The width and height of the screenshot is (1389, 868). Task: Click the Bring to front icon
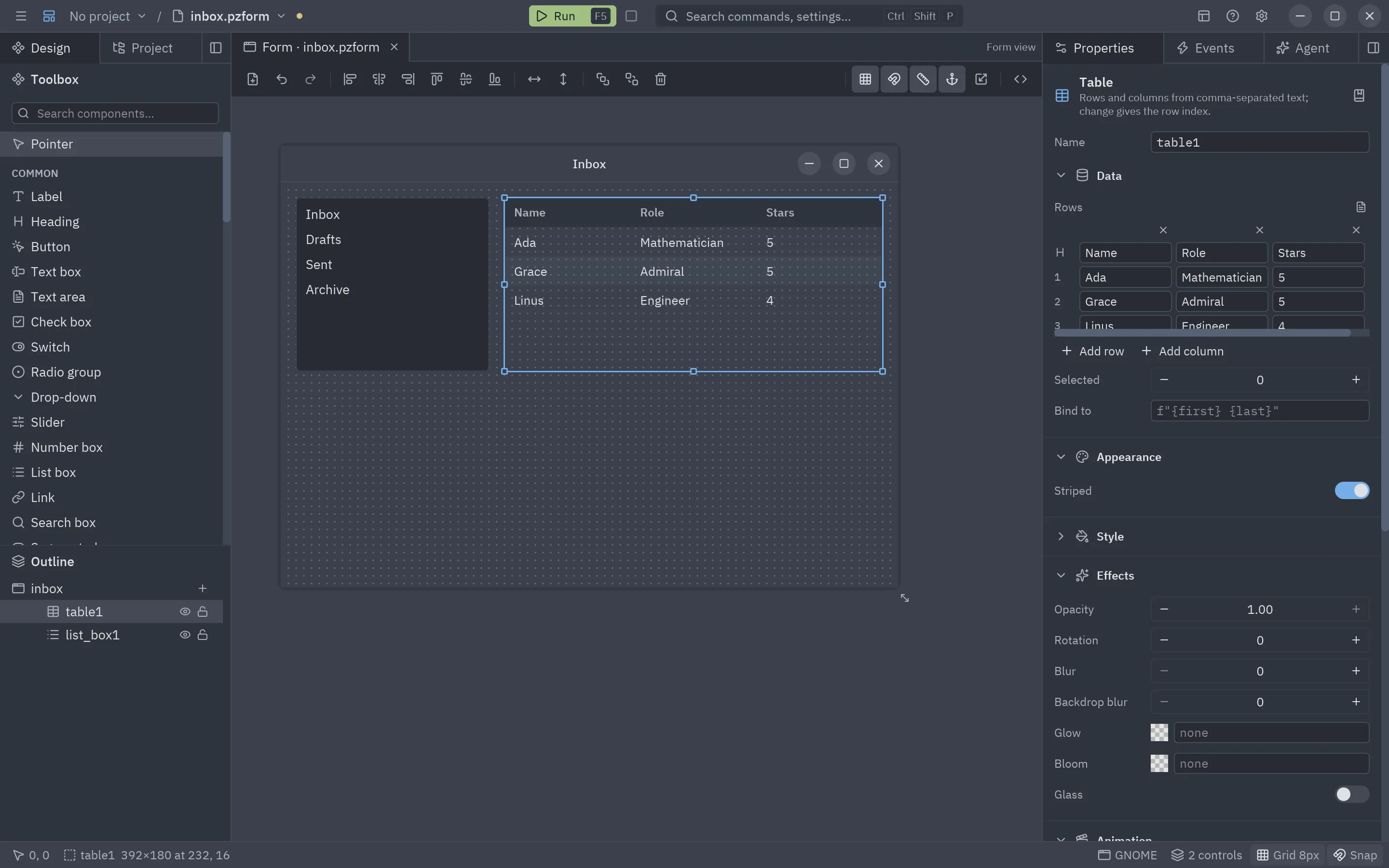pyautogui.click(x=602, y=79)
